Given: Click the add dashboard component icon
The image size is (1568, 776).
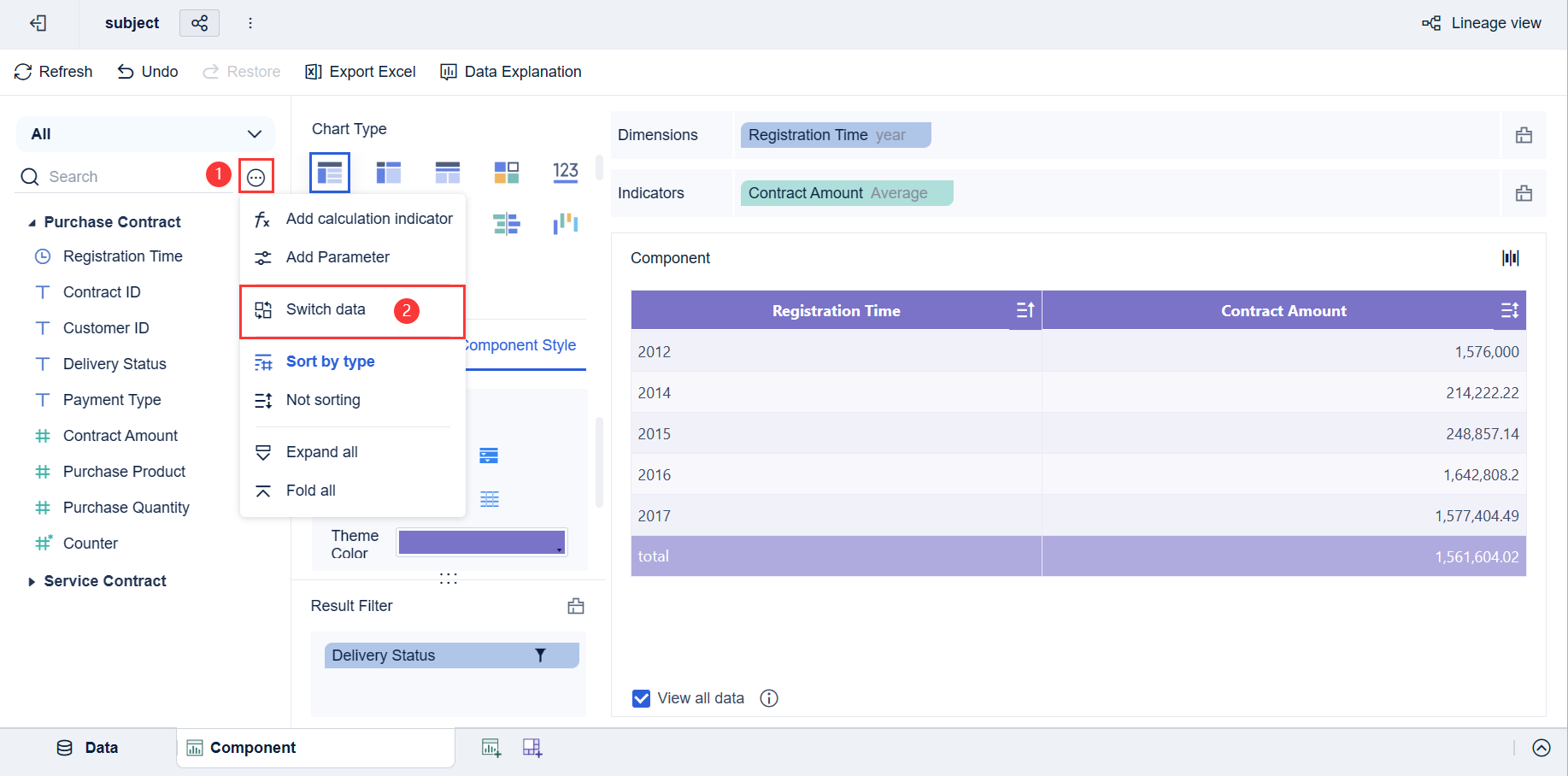Looking at the screenshot, I should tap(532, 747).
